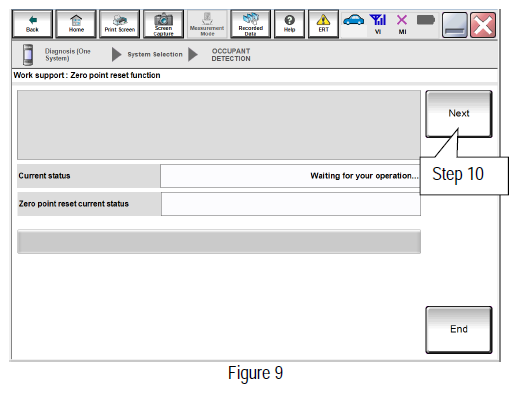Image resolution: width=518 pixels, height=393 pixels.
Task: Click the diagnosis device icon in breadcrumb
Action: [28, 55]
